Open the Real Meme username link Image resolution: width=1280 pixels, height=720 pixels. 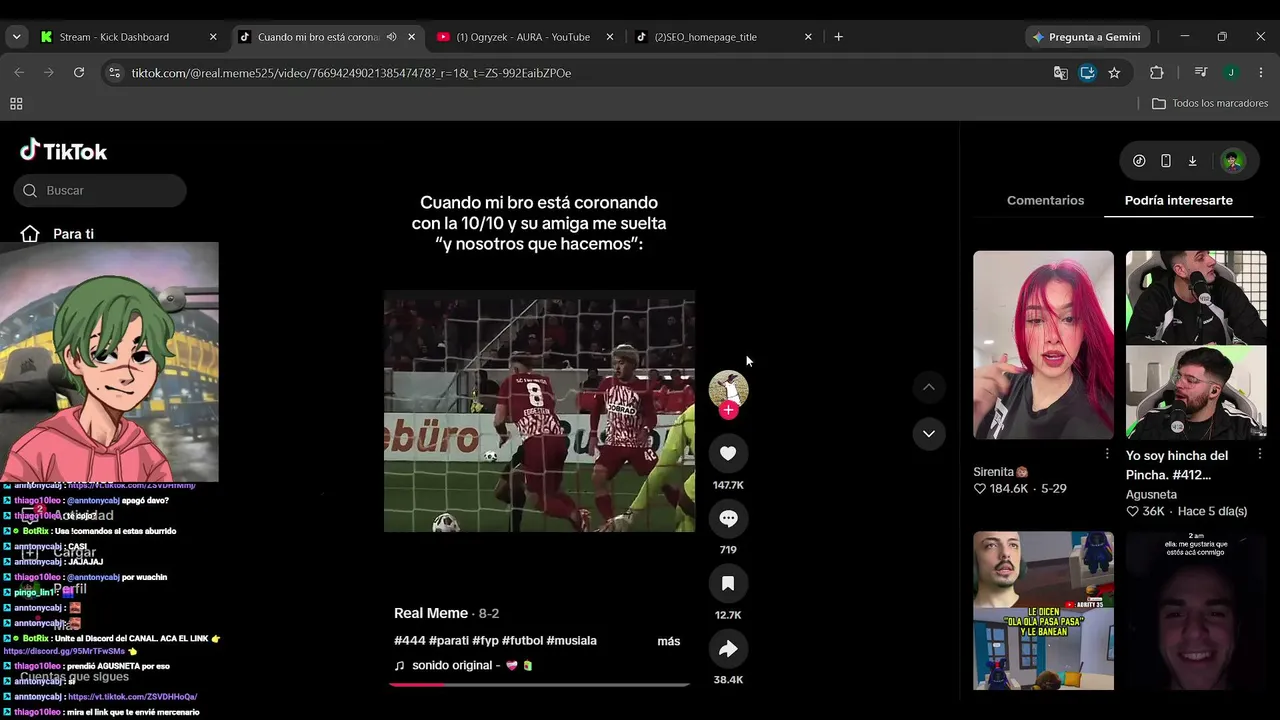[431, 613]
